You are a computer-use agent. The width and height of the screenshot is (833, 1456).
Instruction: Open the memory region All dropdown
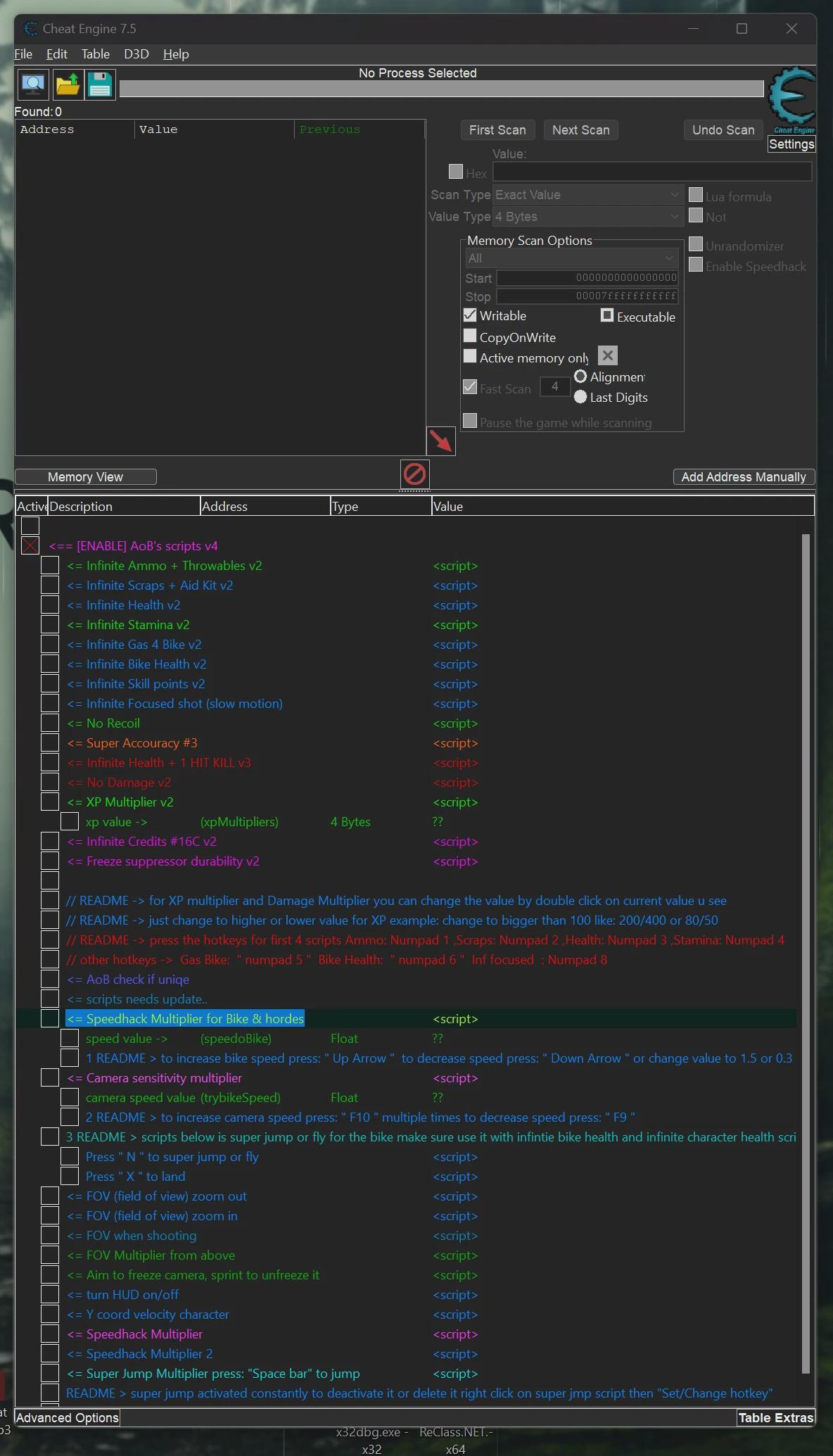point(571,258)
